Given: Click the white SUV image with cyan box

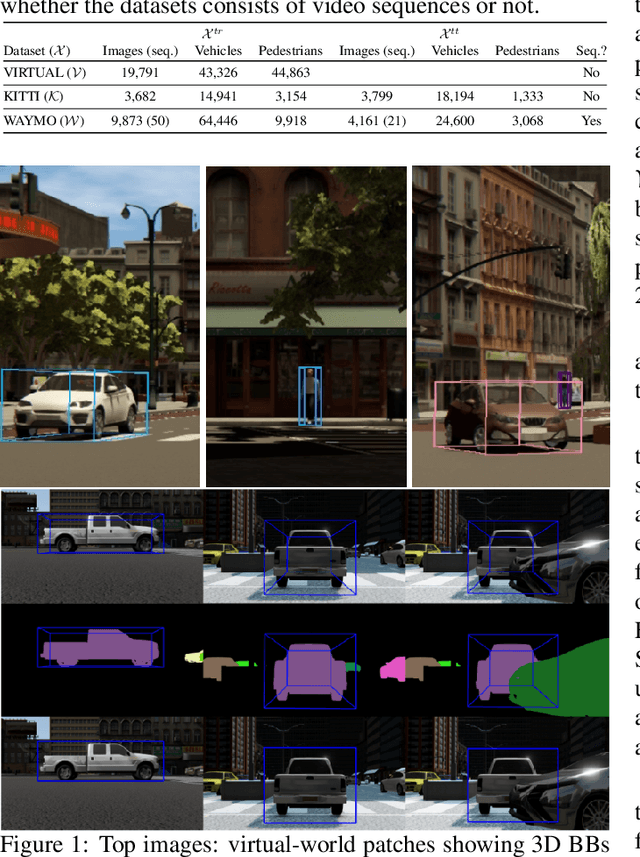Looking at the screenshot, I should pyautogui.click(x=100, y=326).
